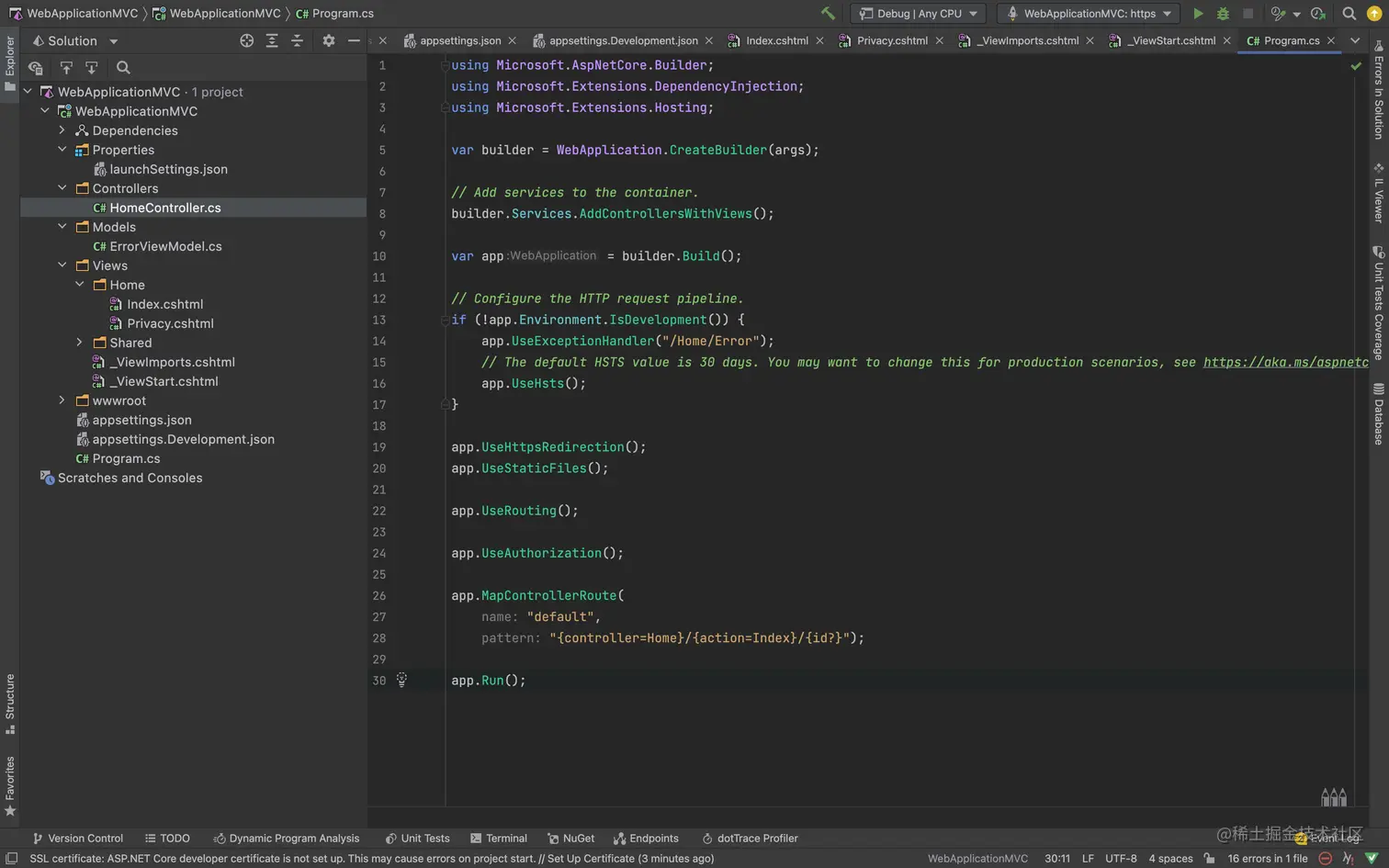Collapse all nodes in Solution explorer
The height and width of the screenshot is (868, 1389).
tap(297, 40)
